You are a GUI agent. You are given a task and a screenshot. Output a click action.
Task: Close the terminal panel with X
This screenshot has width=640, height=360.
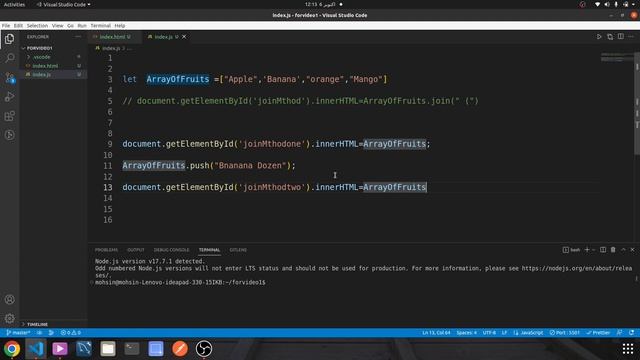632,250
